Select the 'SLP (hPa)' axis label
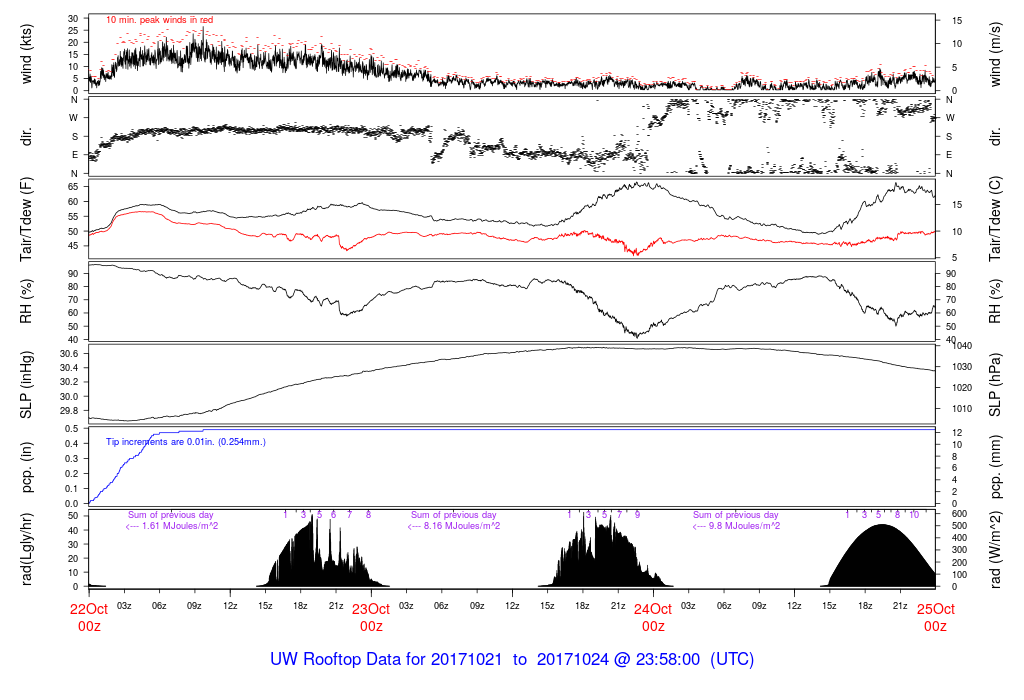 [x=997, y=385]
